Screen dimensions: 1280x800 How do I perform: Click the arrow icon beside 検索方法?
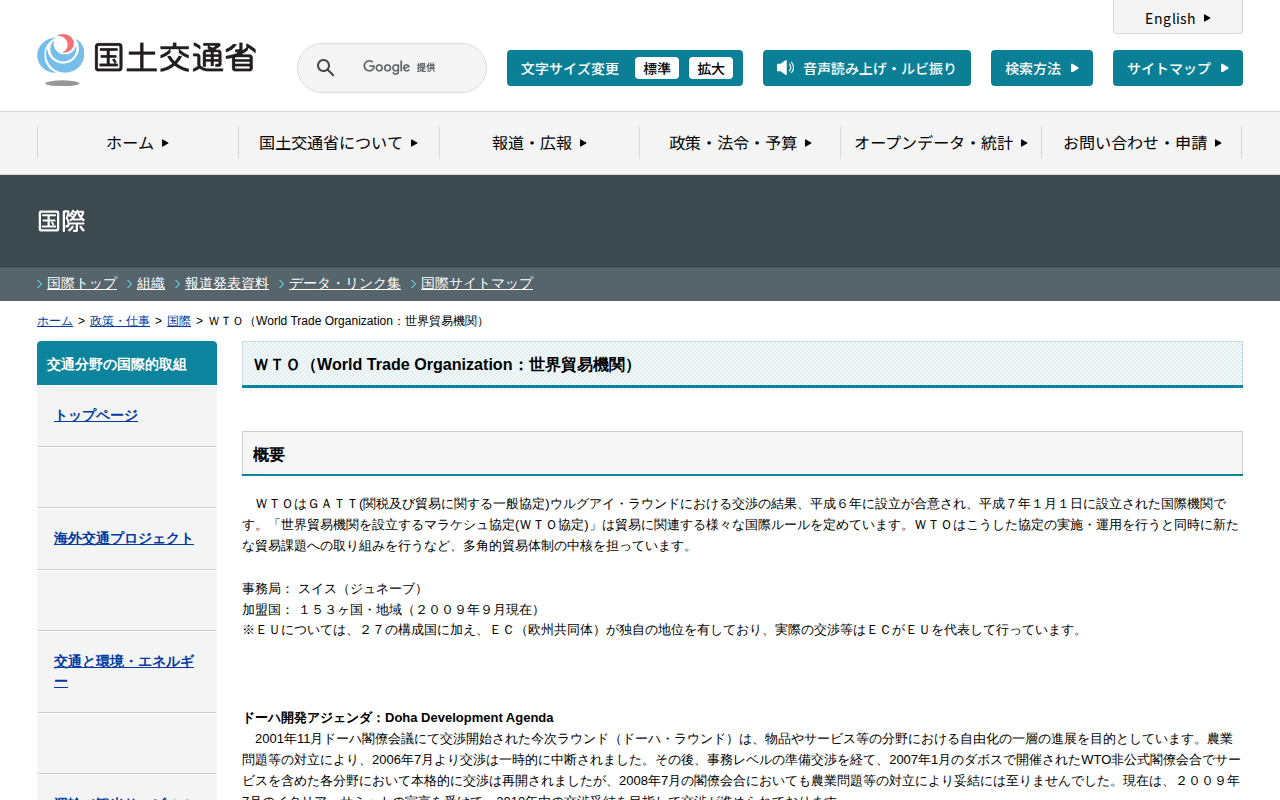1075,68
